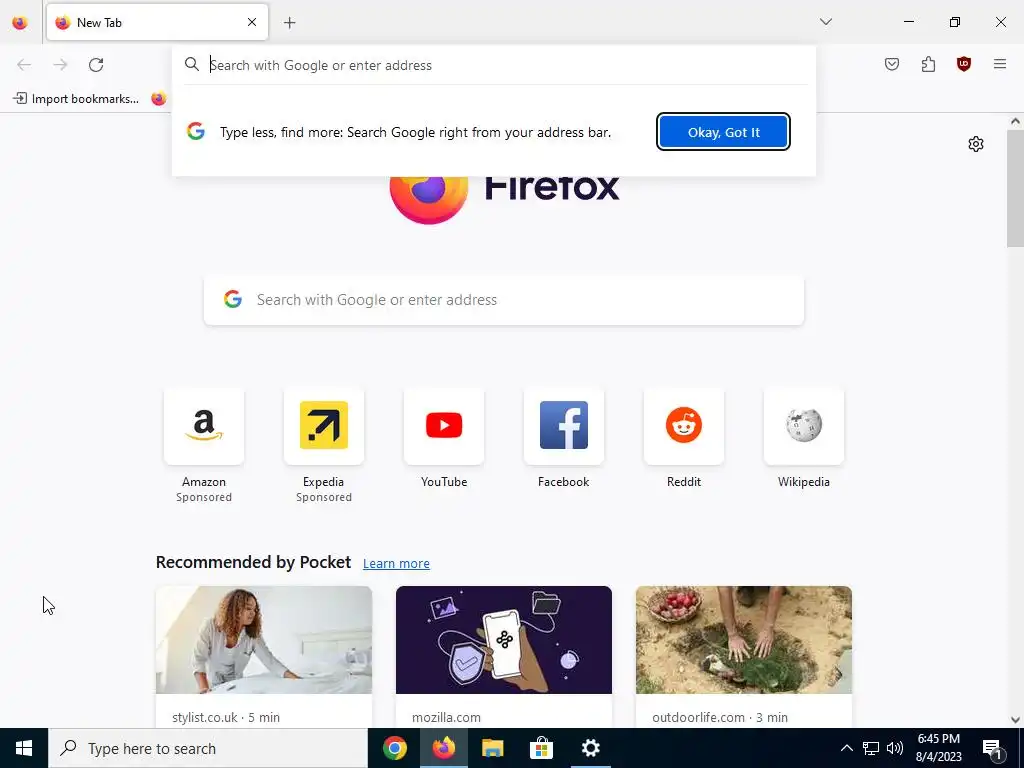Follow Learn more link by Pocket
This screenshot has width=1024, height=768.
[x=396, y=564]
